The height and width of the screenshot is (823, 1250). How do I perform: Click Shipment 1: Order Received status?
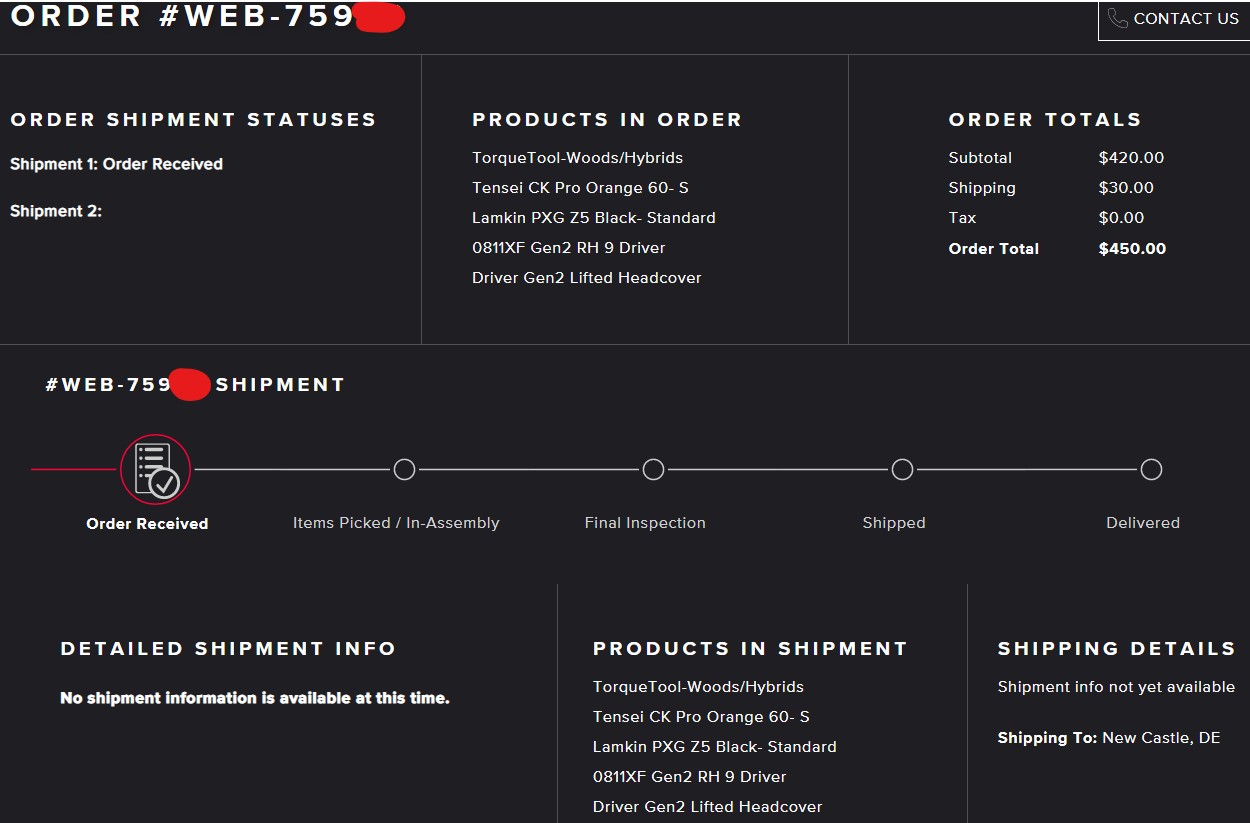pyautogui.click(x=116, y=164)
